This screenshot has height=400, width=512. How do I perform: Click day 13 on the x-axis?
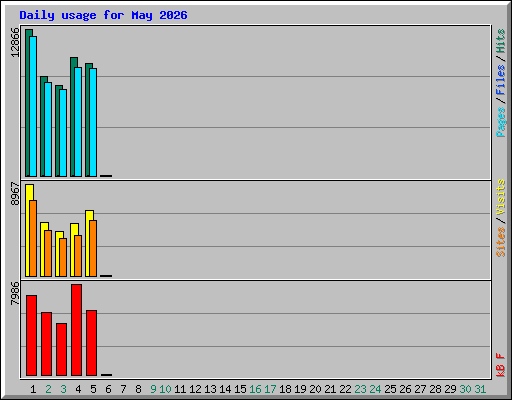(x=210, y=389)
